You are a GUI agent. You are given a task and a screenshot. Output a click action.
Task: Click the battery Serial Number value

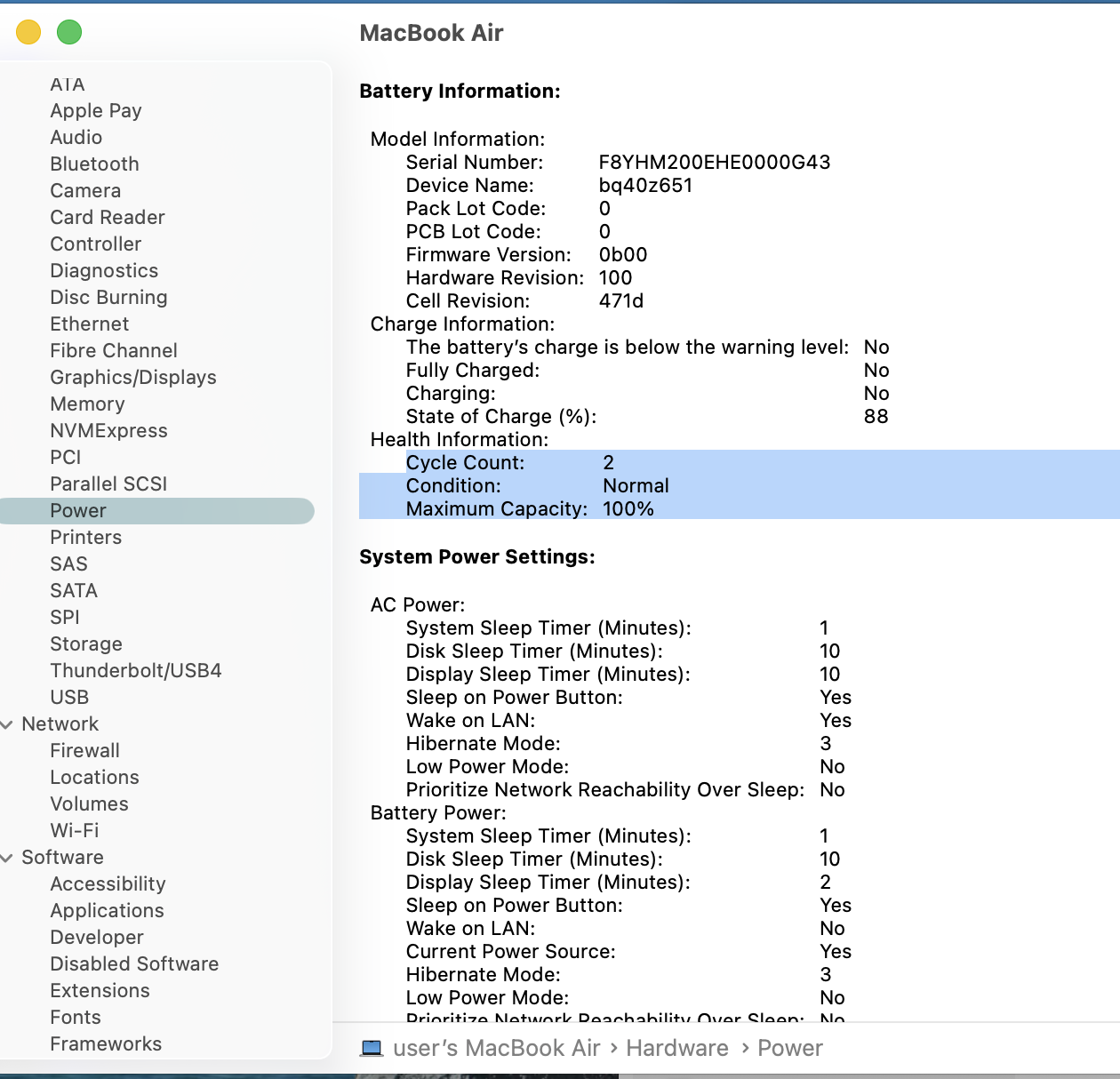pyautogui.click(x=714, y=163)
